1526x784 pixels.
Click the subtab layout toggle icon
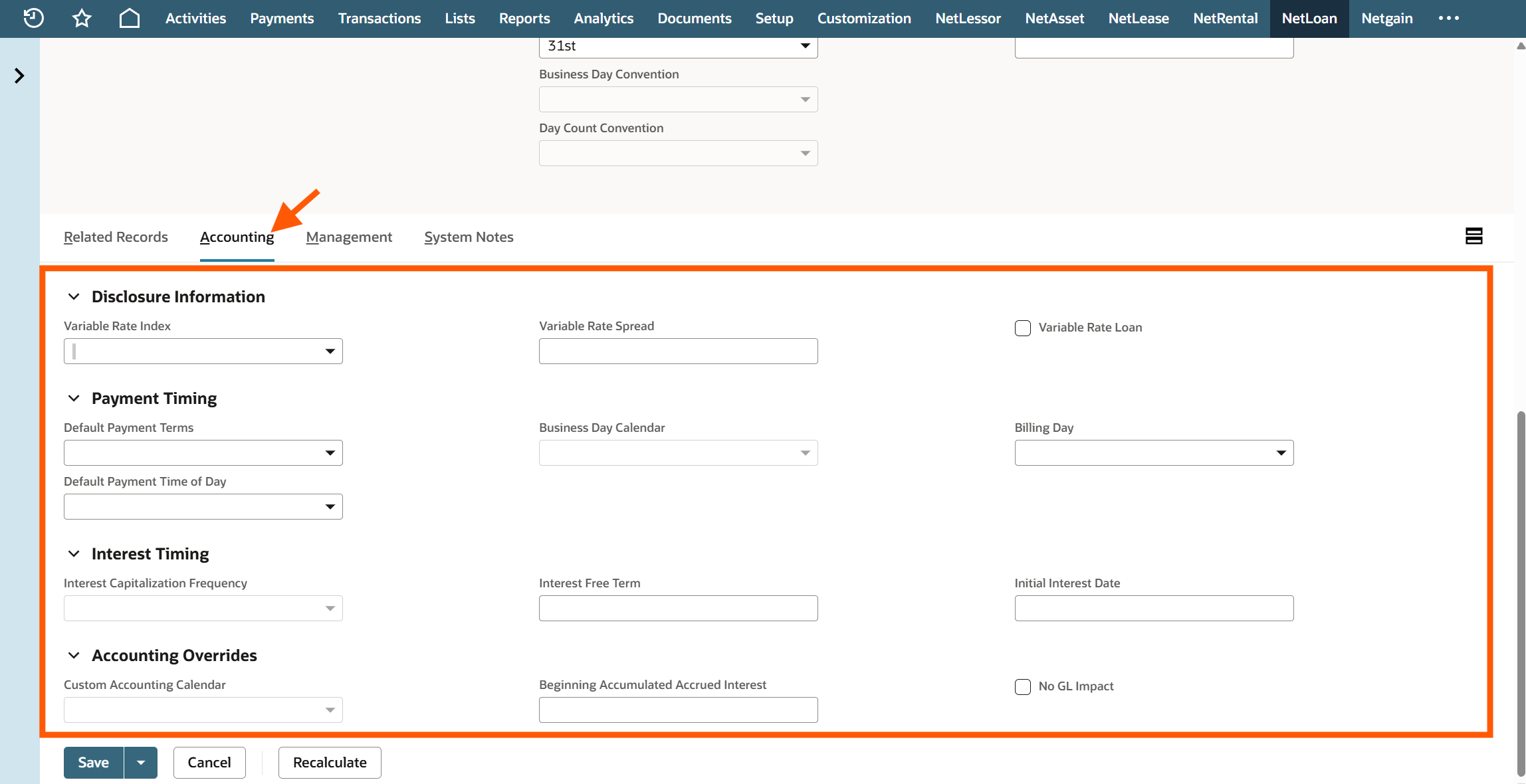tap(1473, 236)
